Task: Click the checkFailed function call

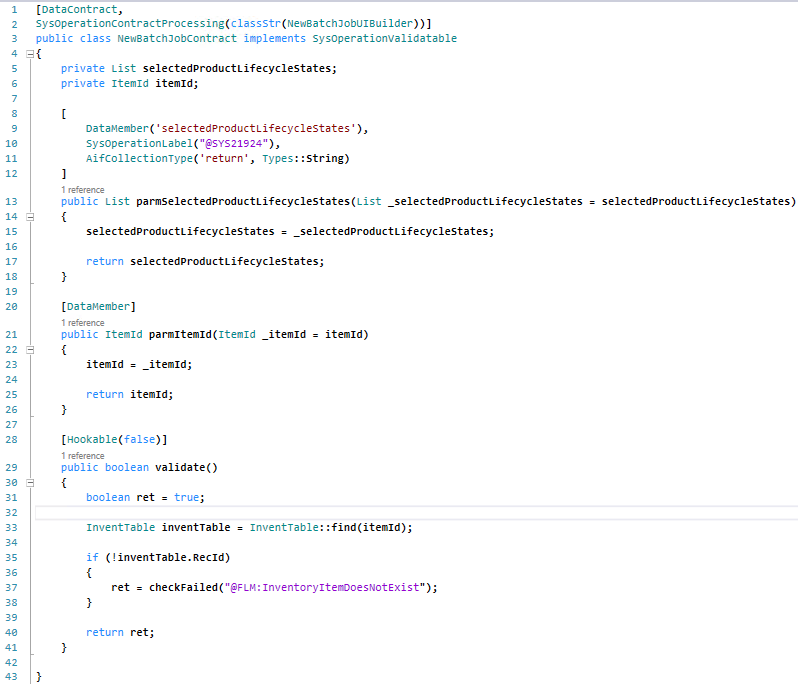Action: [x=183, y=587]
